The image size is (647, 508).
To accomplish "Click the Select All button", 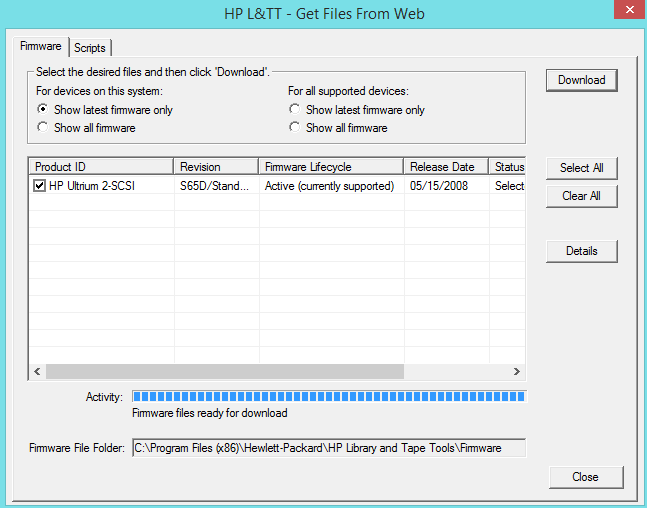I will click(581, 168).
